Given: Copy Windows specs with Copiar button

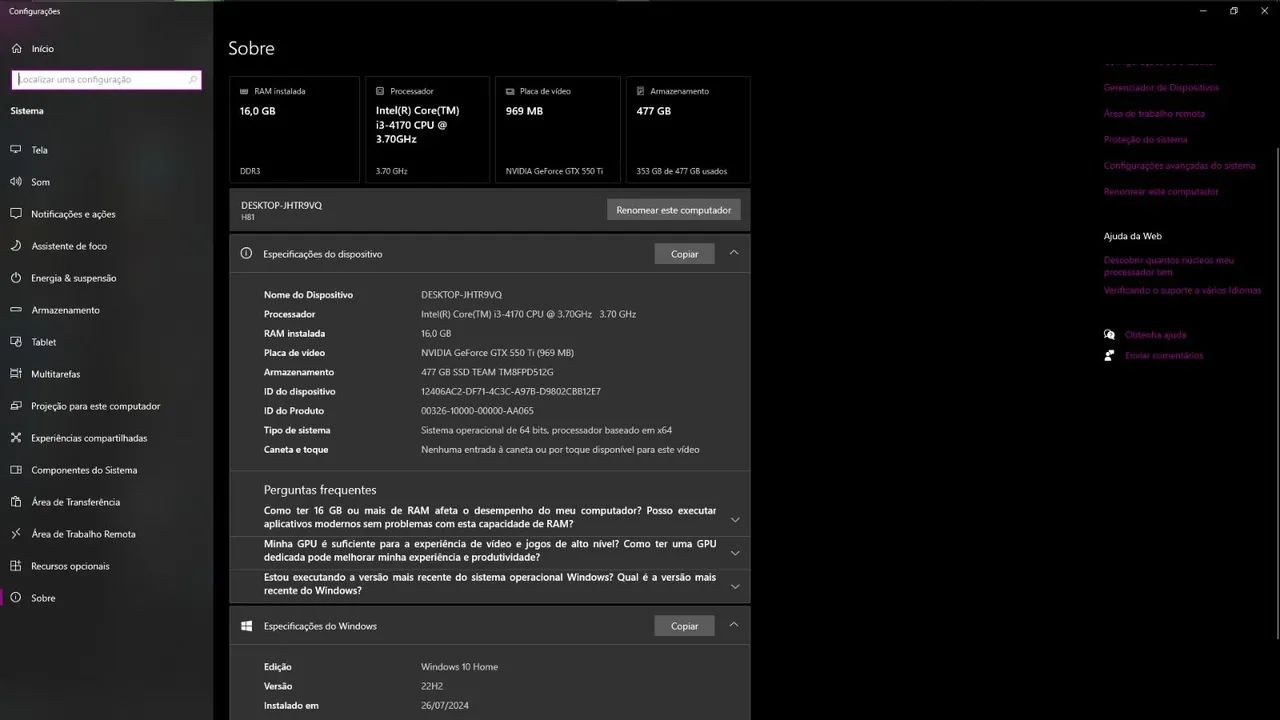Looking at the screenshot, I should point(684,626).
